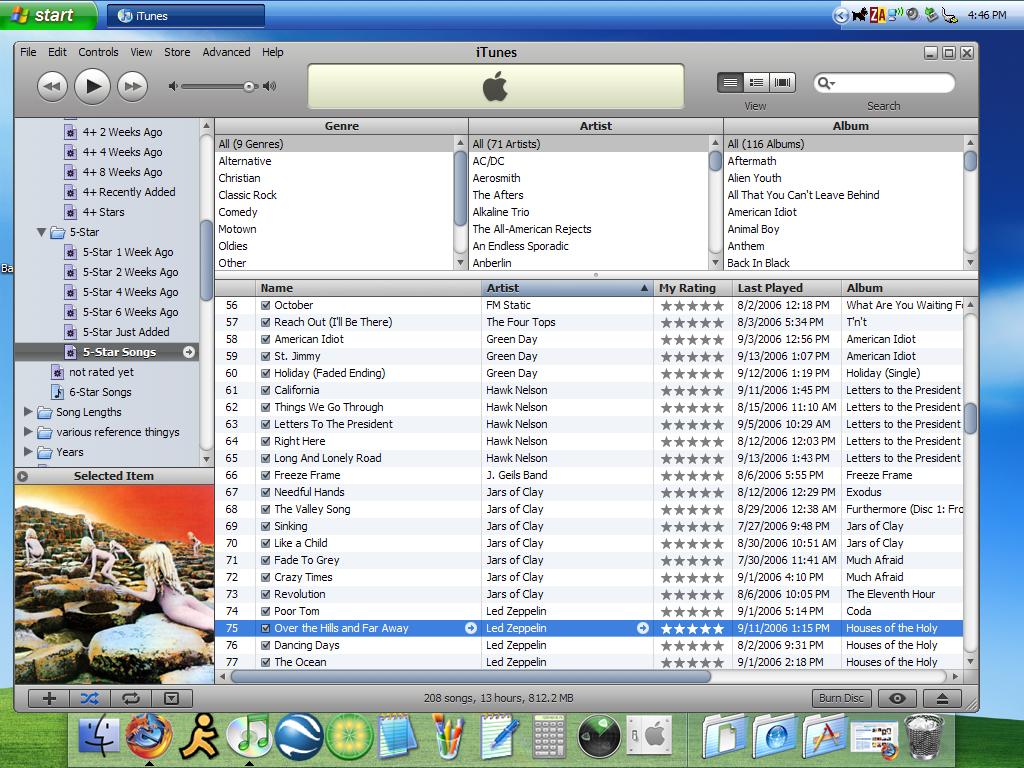Click the Houses of the Holy artwork
The height and width of the screenshot is (768, 1024).
tap(114, 584)
